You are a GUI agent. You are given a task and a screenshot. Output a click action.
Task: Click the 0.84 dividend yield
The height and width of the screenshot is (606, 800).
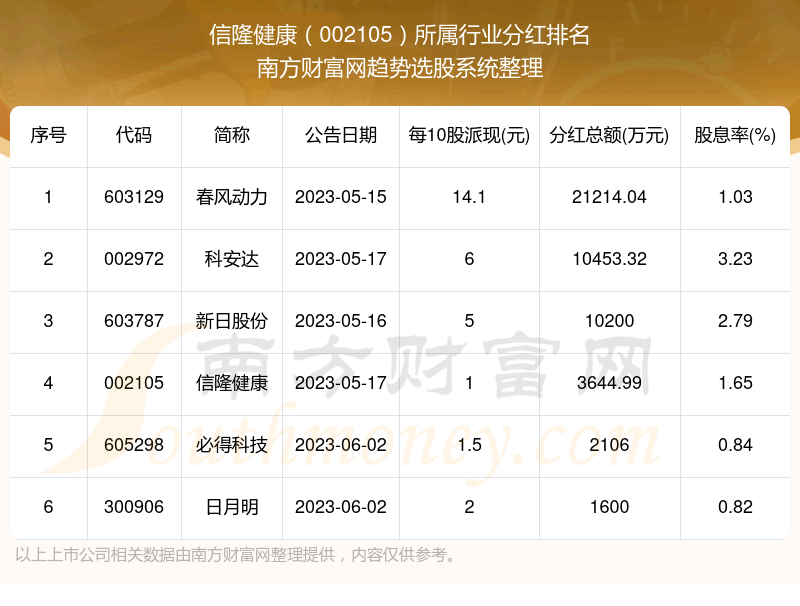click(x=735, y=445)
